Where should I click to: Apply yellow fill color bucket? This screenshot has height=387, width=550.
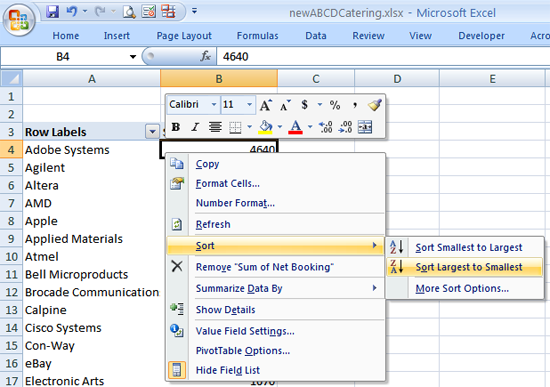coord(266,127)
